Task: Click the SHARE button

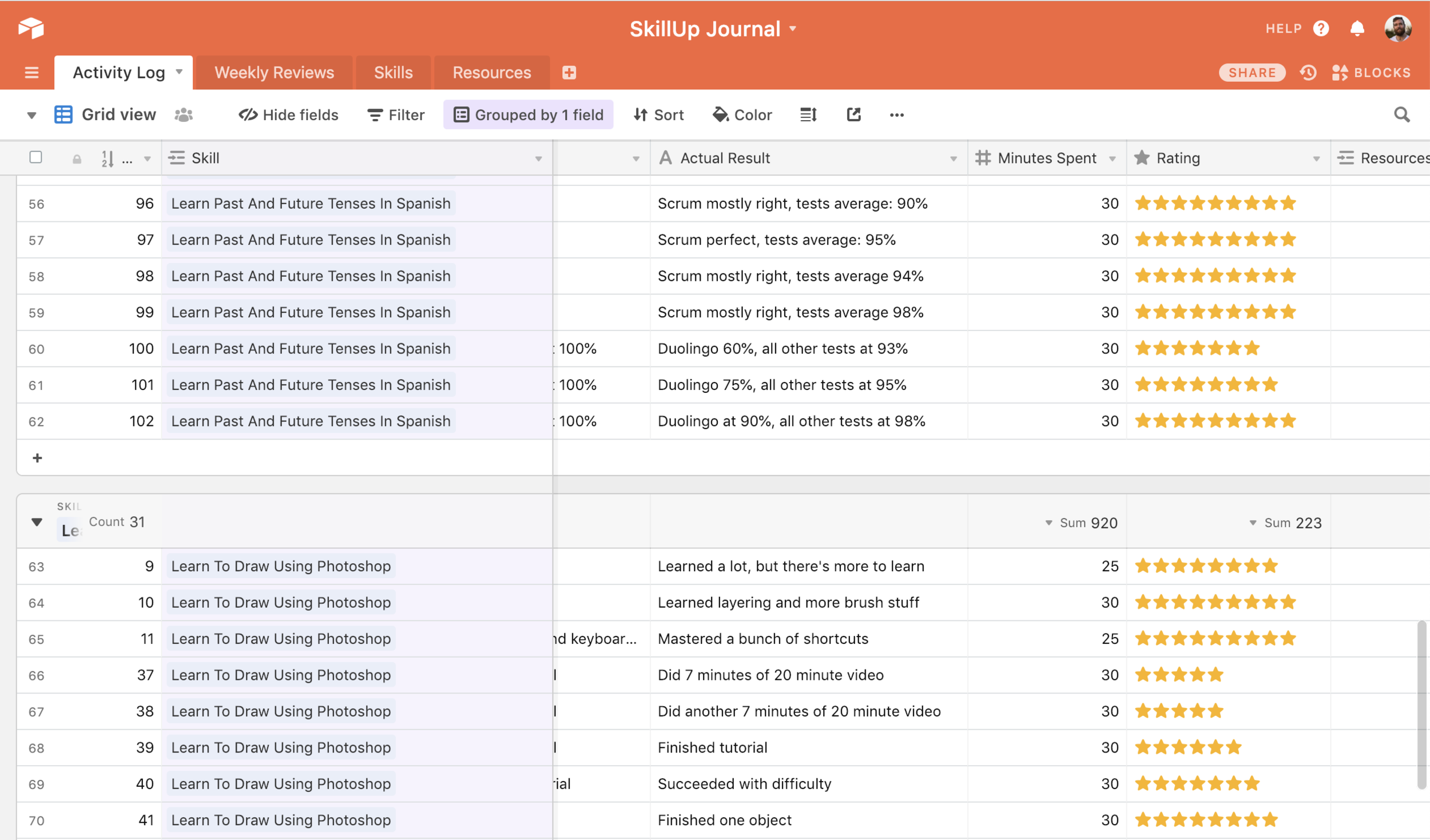Action: tap(1252, 73)
